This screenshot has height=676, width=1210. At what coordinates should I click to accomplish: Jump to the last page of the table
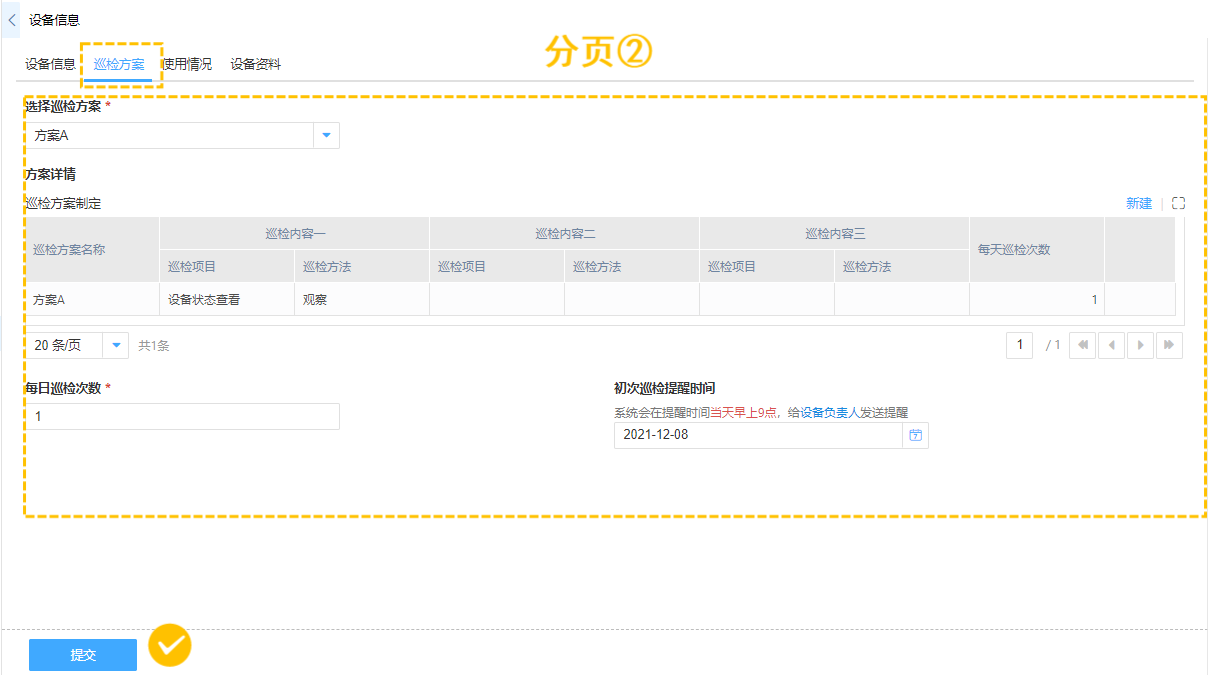pos(1169,346)
